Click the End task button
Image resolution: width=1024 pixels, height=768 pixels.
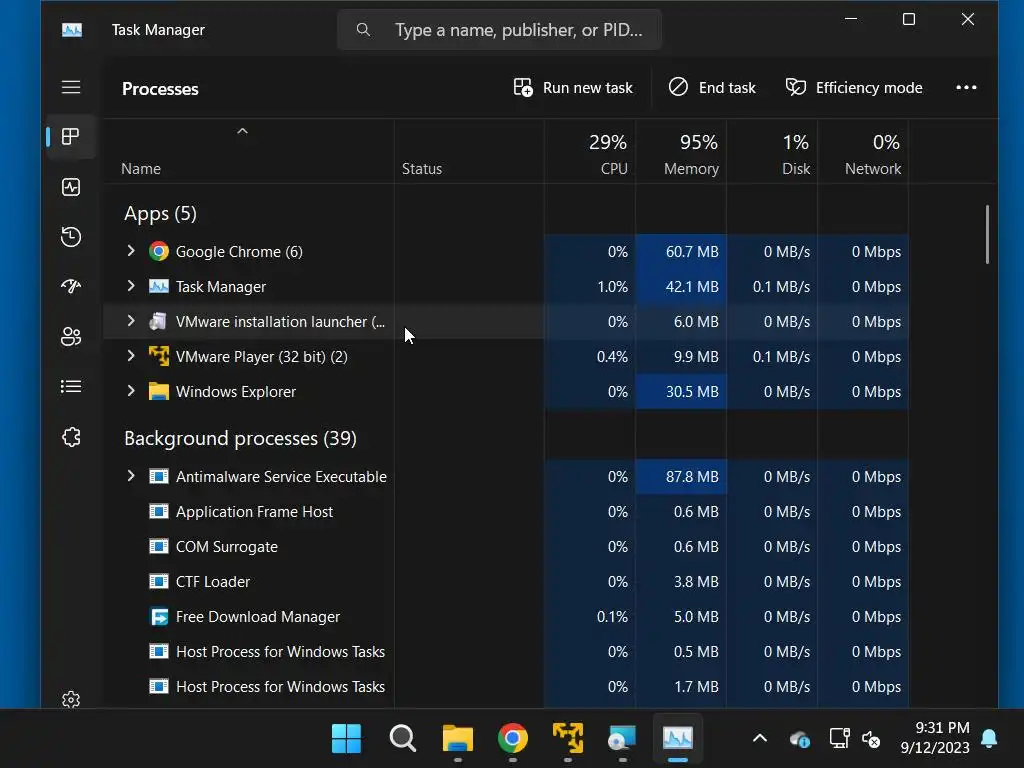pos(712,88)
